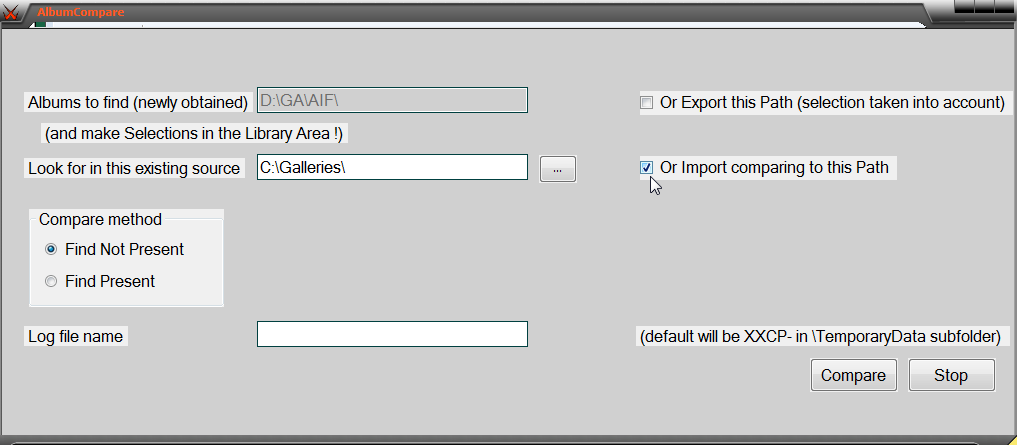Viewport: 1017px width, 445px height.
Task: Click the greyed-out D:\GA\AIF\ albums path field
Action: tap(392, 101)
